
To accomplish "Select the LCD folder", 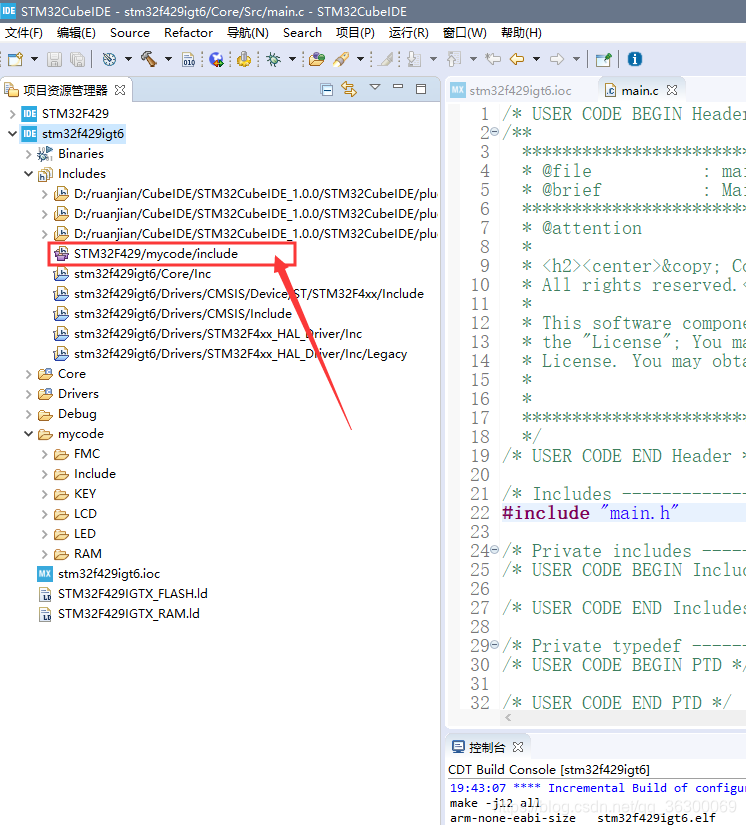I will pos(85,514).
